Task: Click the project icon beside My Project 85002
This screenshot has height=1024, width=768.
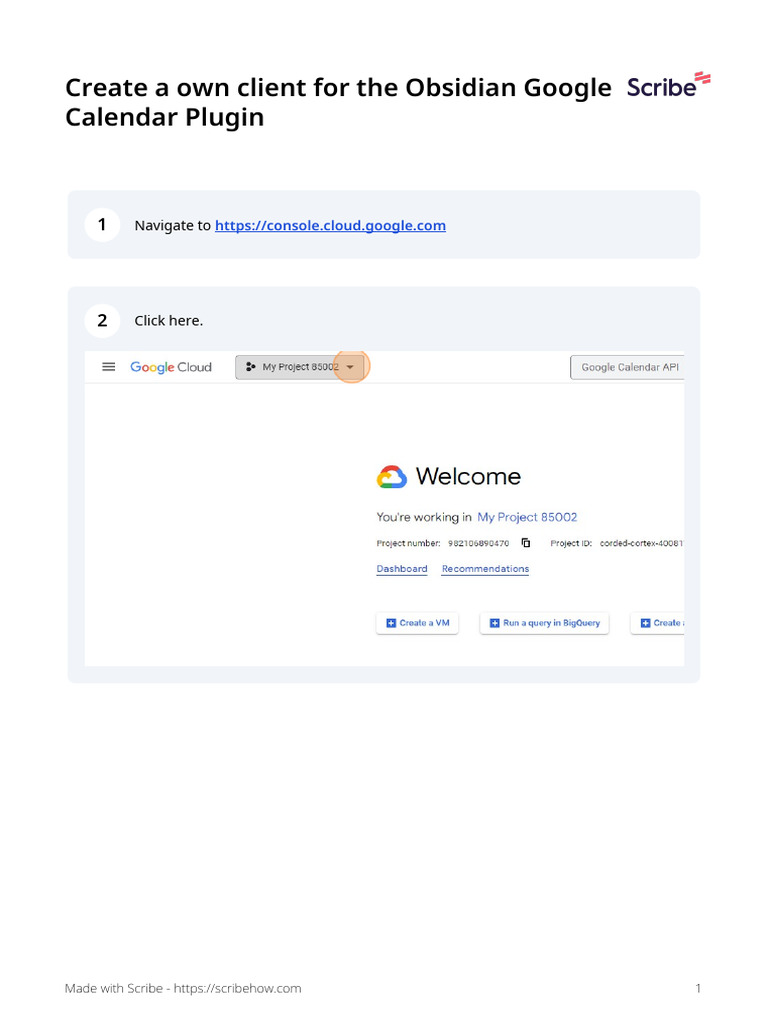Action: [250, 367]
